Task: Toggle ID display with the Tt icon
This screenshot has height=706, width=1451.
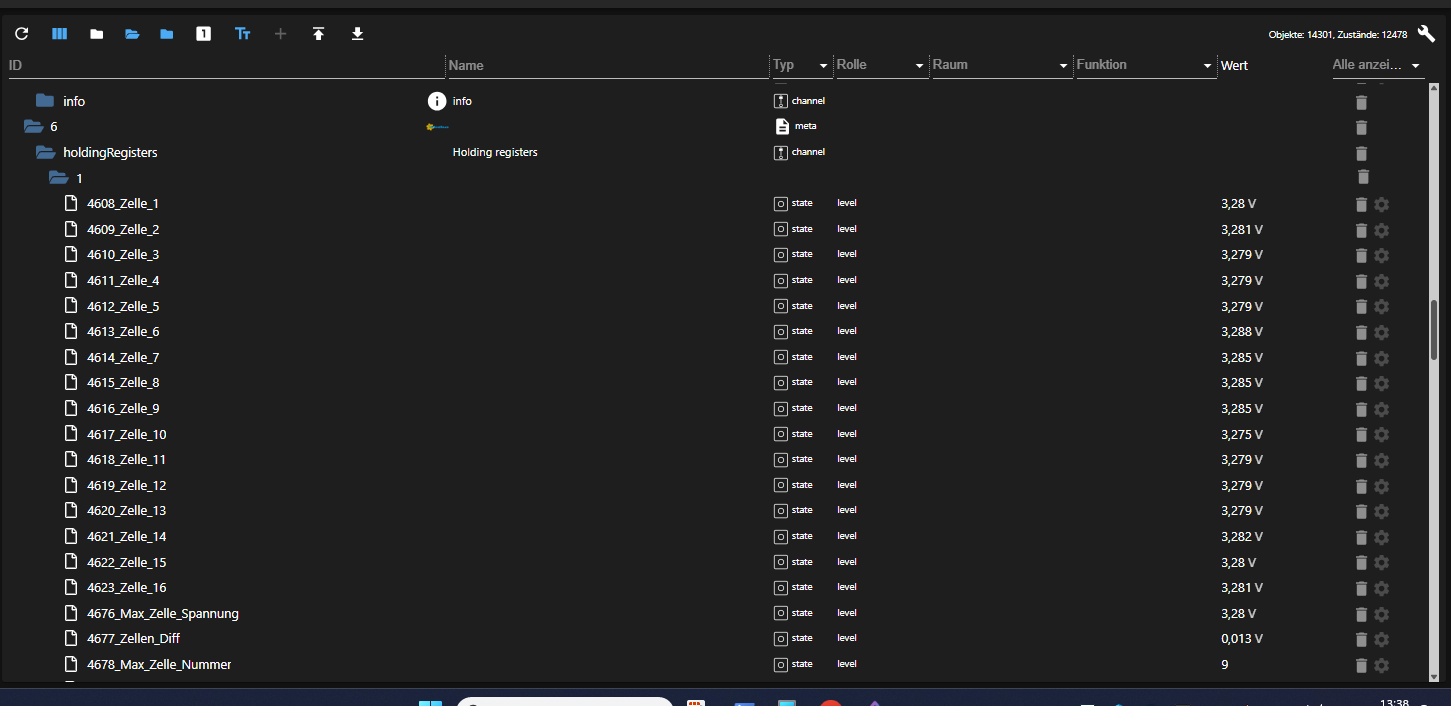Action: pos(242,33)
